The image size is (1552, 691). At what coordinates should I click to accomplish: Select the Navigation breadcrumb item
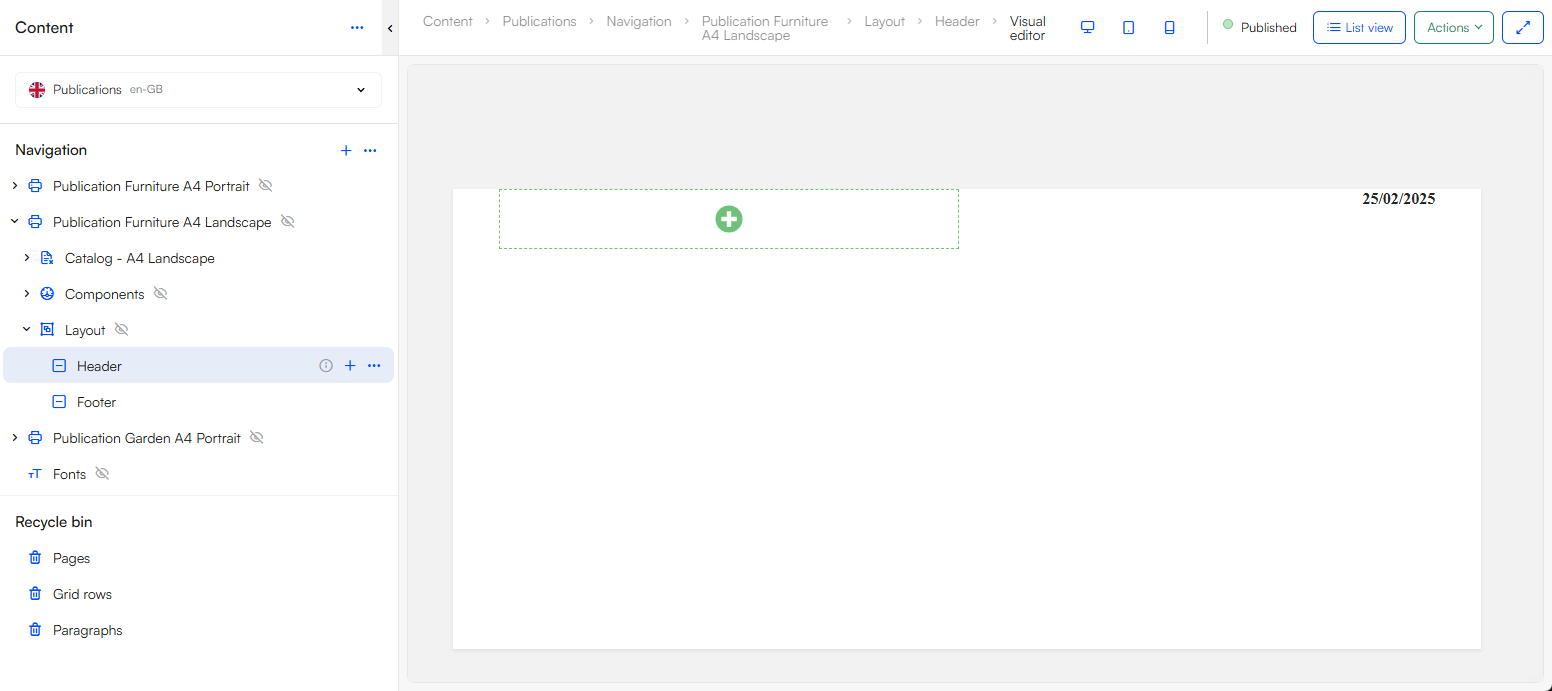click(639, 20)
